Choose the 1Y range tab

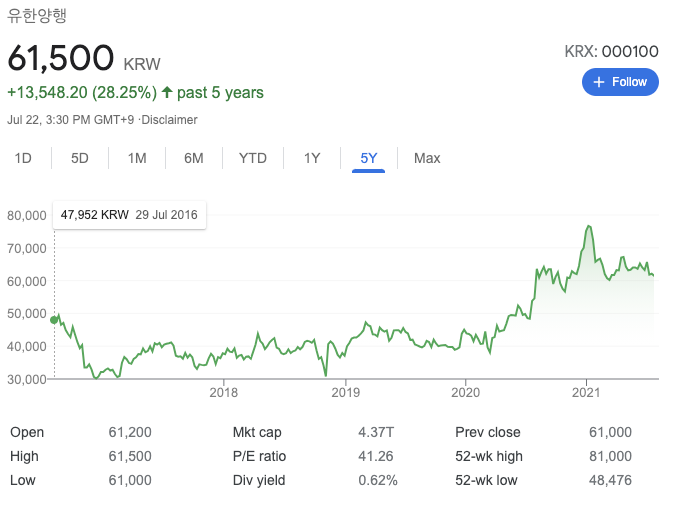[x=312, y=158]
